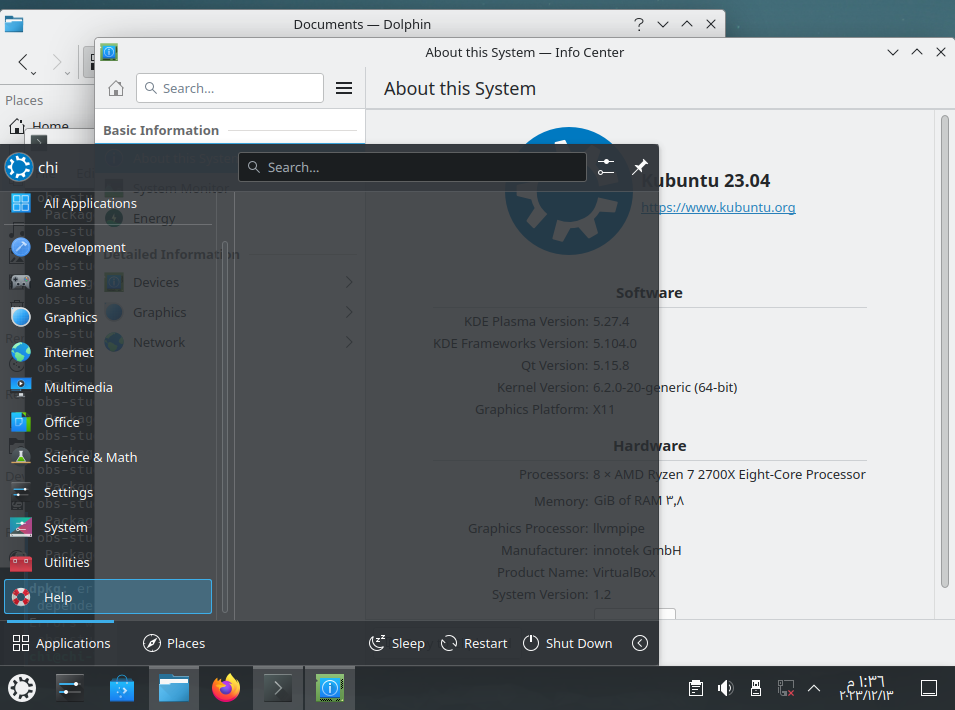Viewport: 955px width, 710px height.
Task: Click Dolphin window folder icon
Action: coord(13,24)
